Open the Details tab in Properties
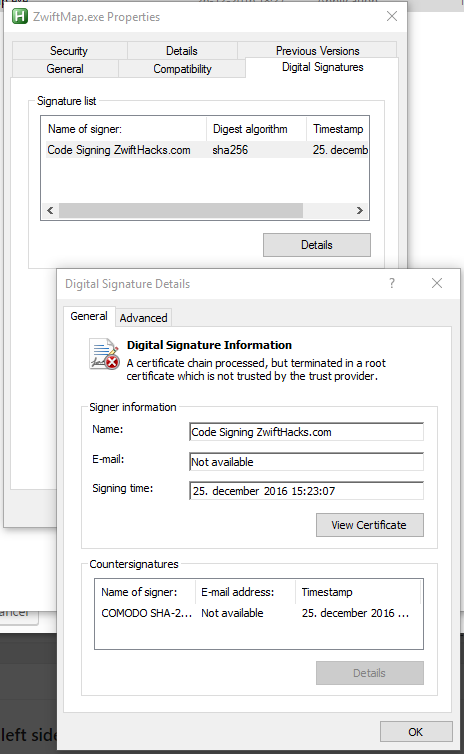This screenshot has width=464, height=754. pyautogui.click(x=182, y=51)
